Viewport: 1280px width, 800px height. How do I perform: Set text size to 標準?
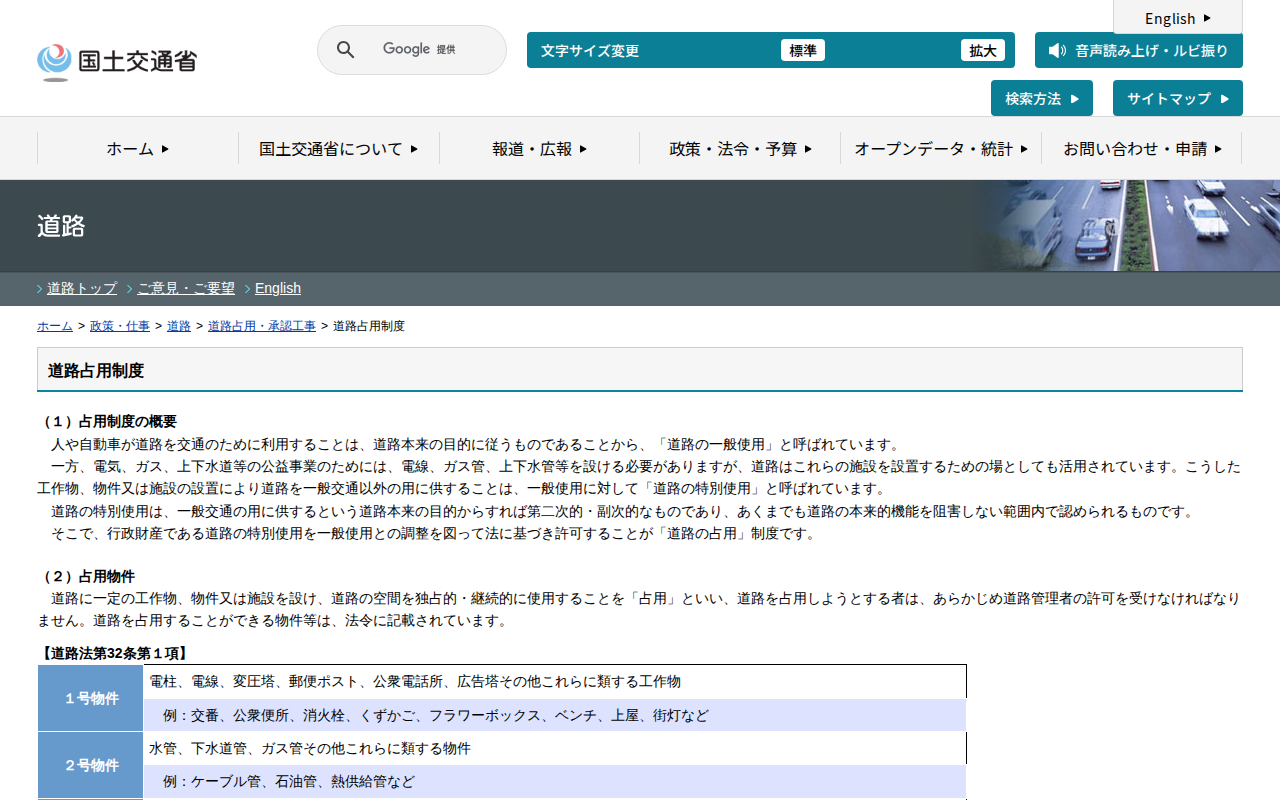[x=802, y=50]
